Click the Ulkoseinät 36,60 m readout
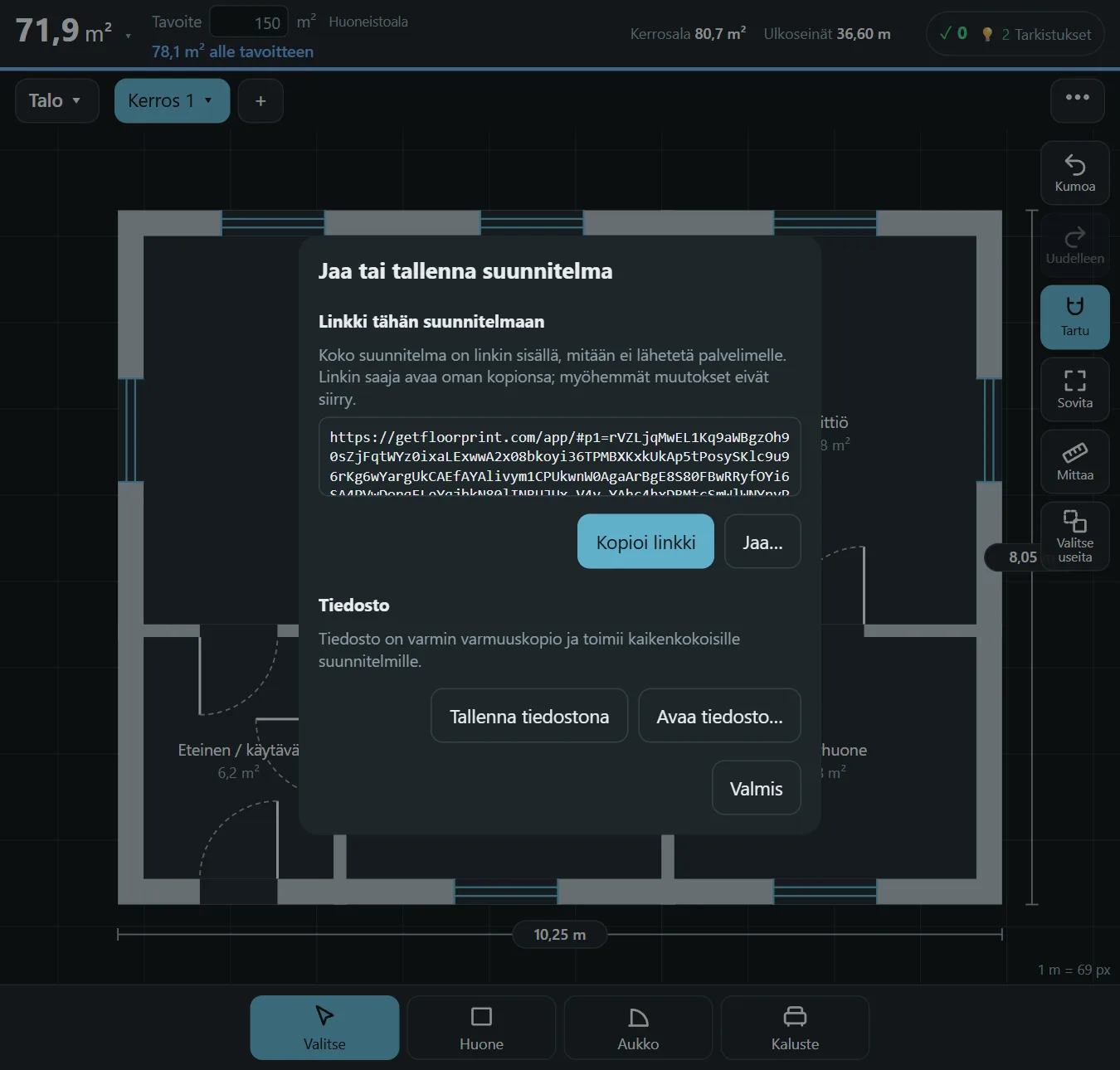Screen dimensions: 1120x1070 (827, 34)
